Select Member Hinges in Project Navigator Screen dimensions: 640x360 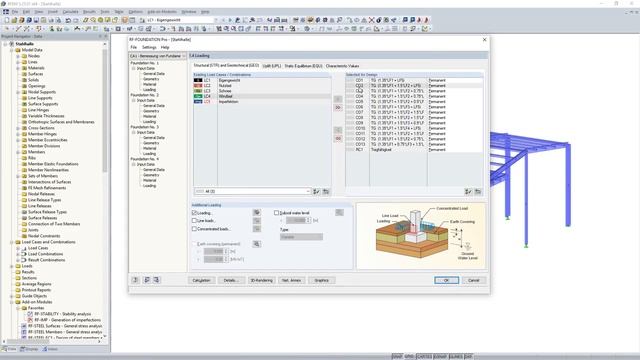click(x=42, y=134)
